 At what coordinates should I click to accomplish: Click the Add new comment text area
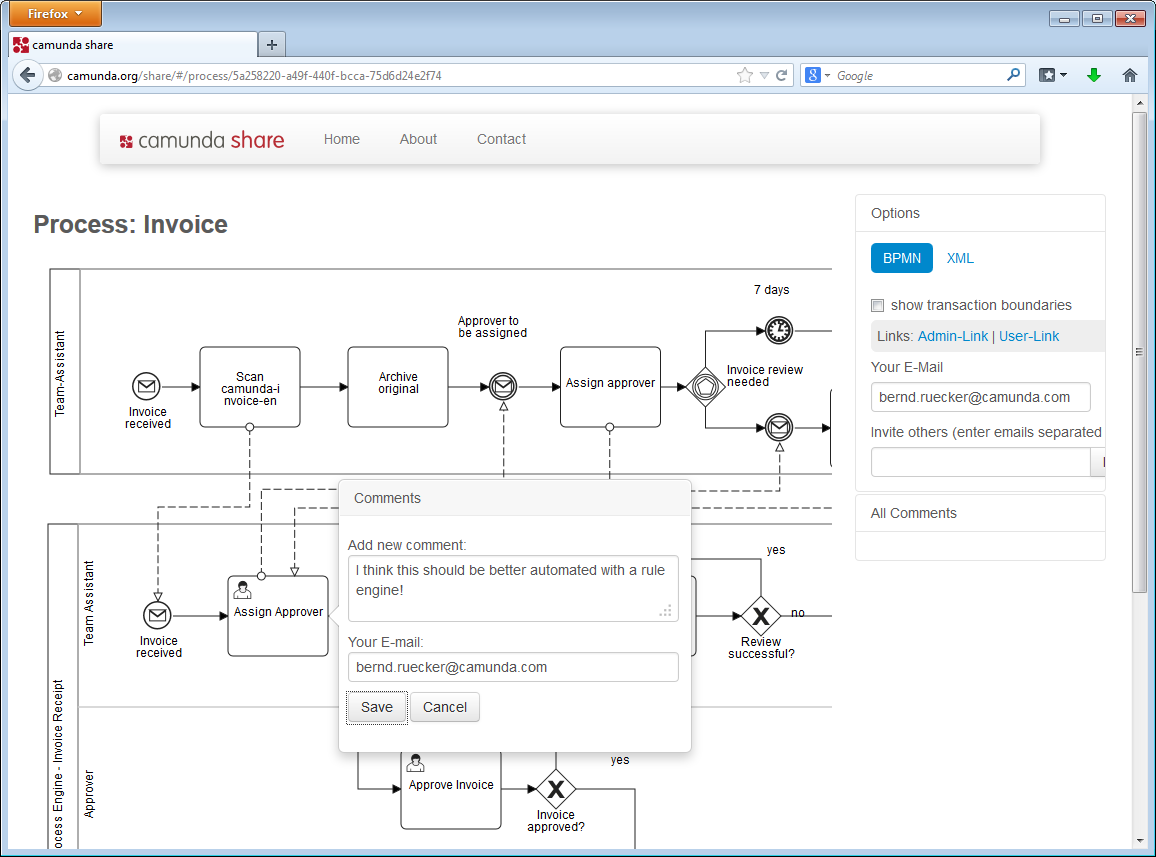point(513,589)
